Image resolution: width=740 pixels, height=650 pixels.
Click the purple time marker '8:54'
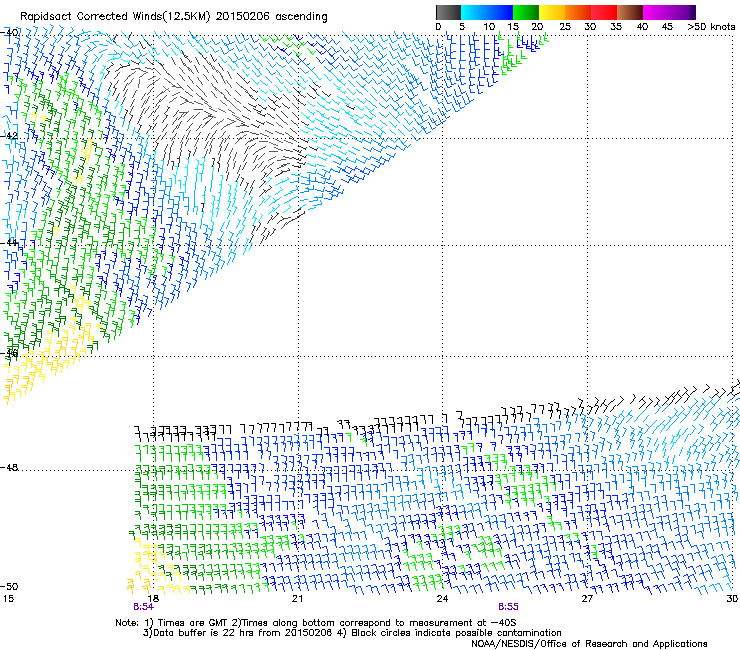click(x=143, y=607)
